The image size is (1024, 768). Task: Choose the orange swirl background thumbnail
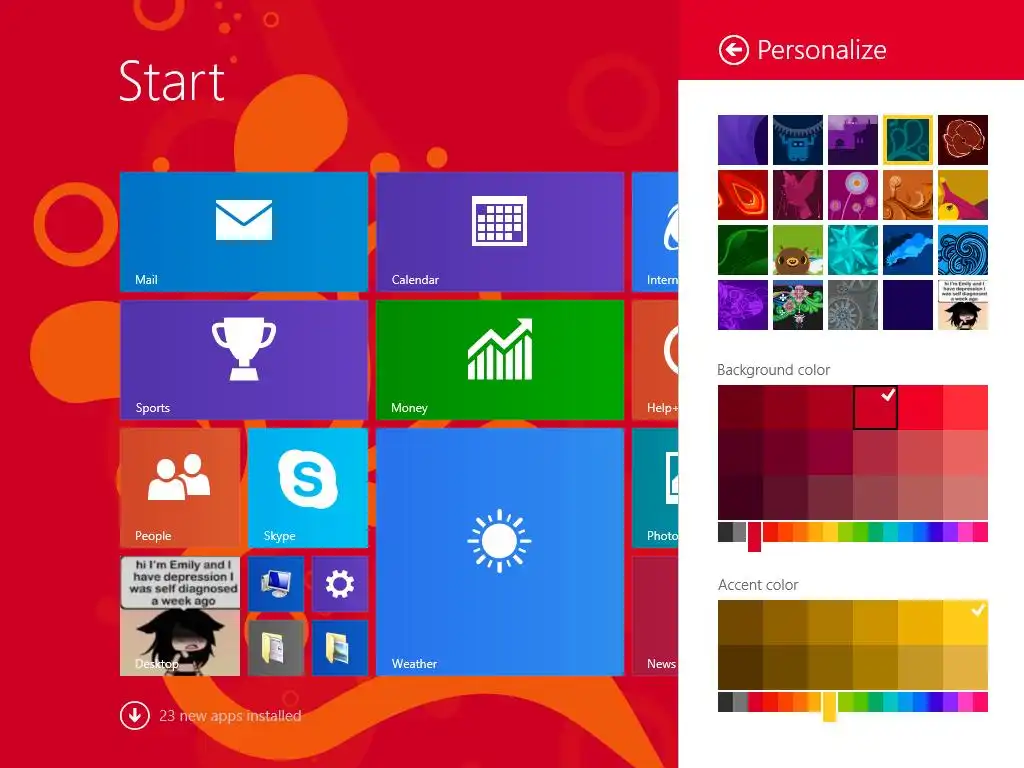[x=907, y=195]
